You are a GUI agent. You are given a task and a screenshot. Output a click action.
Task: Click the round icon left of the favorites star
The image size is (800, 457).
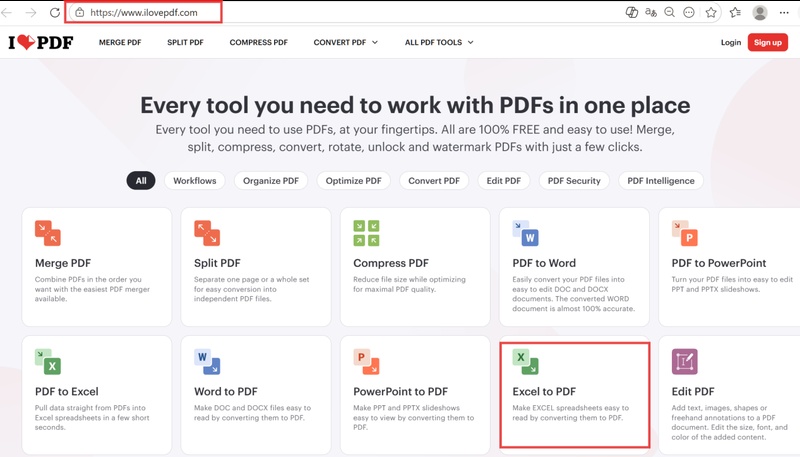[x=689, y=12]
